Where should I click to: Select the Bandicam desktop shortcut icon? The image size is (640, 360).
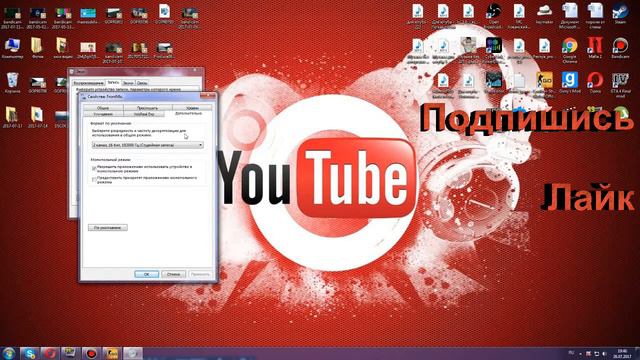(620, 48)
